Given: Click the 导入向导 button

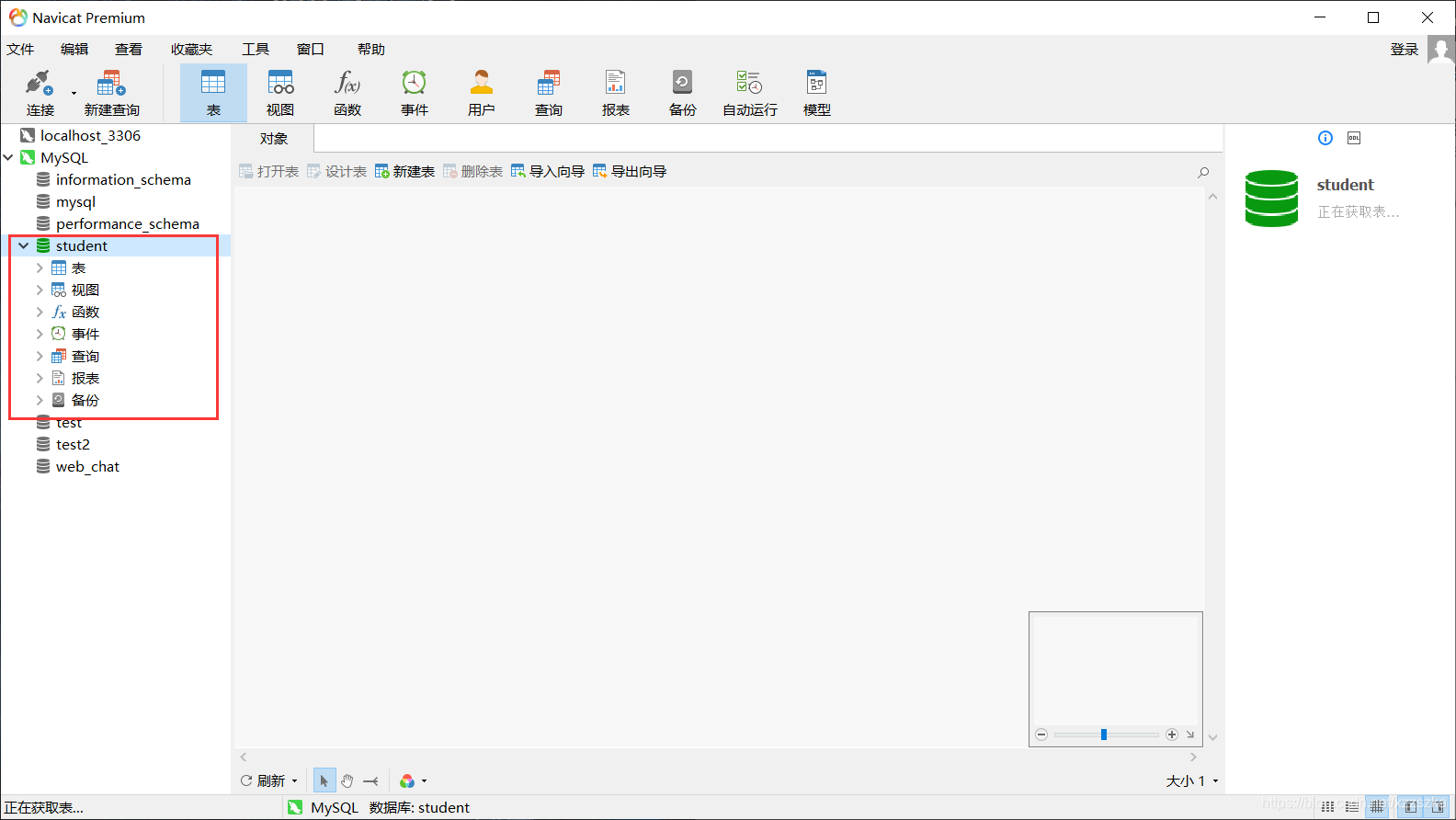Looking at the screenshot, I should pyautogui.click(x=548, y=172).
